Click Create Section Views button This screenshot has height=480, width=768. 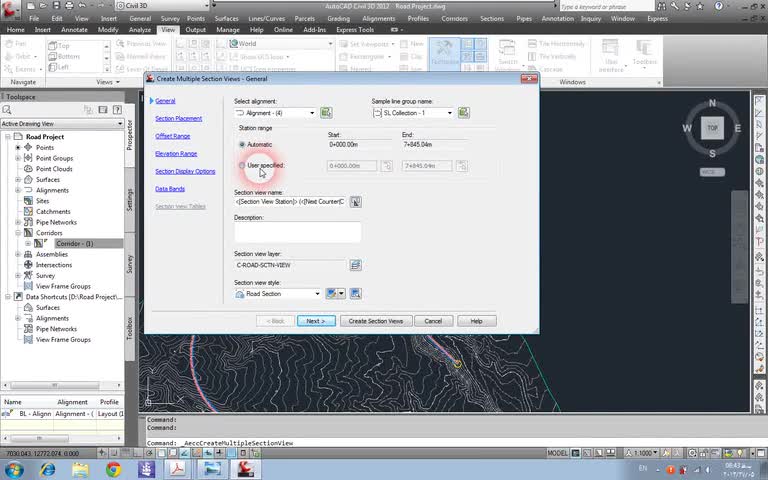click(376, 321)
